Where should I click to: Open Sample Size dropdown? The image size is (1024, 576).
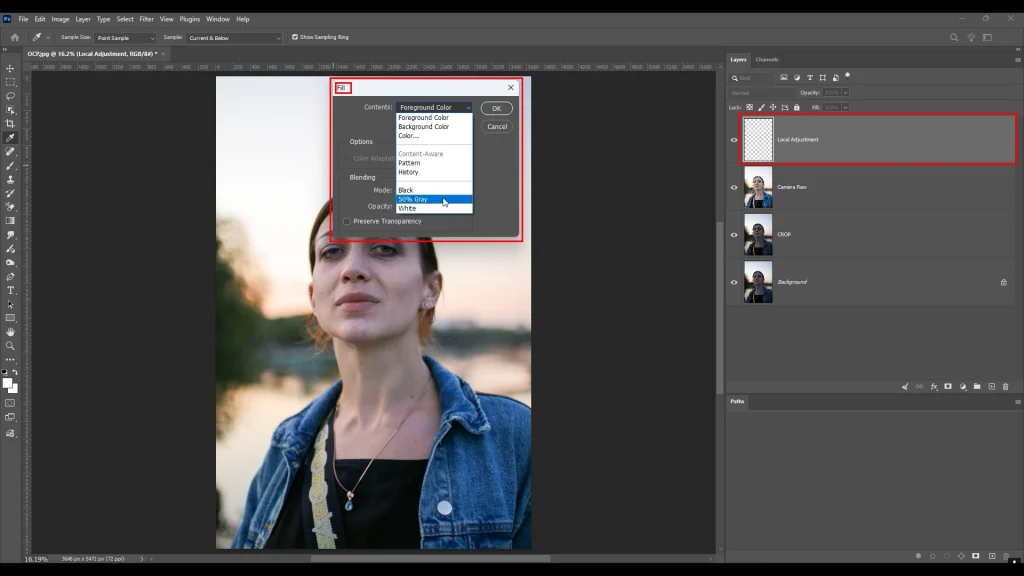coord(125,38)
